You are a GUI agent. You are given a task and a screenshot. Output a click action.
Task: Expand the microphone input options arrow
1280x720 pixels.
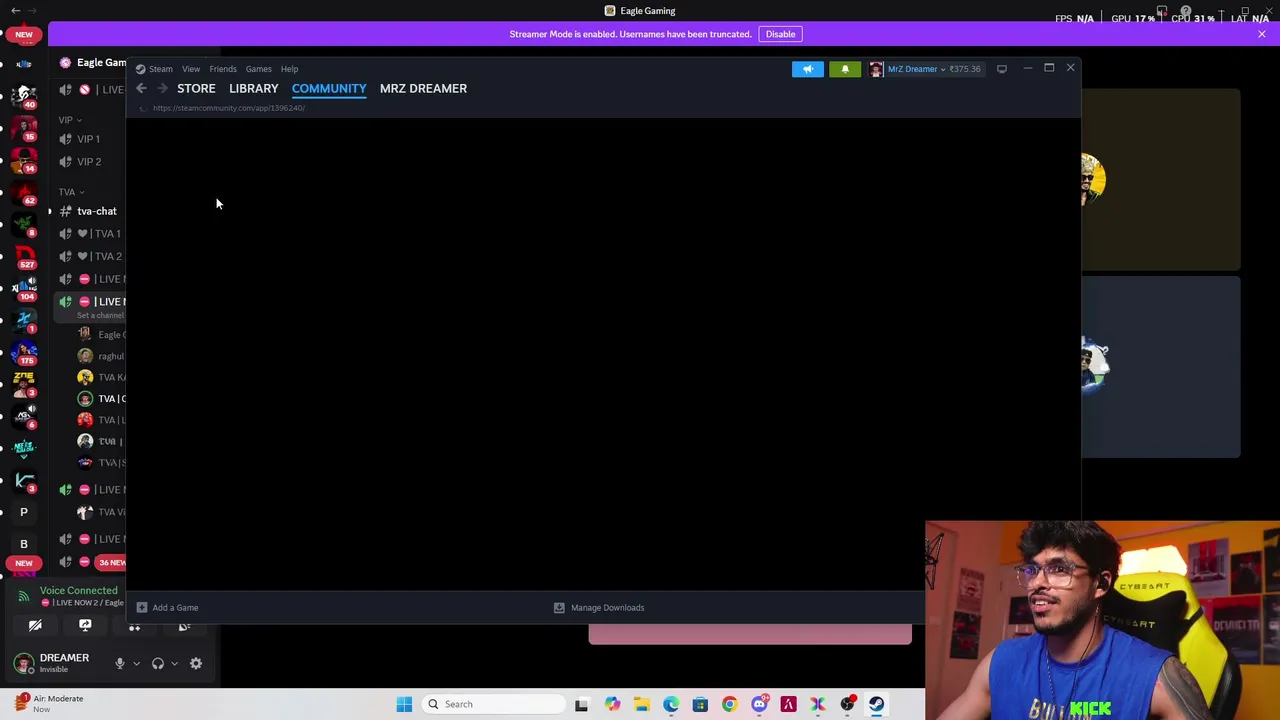click(136, 663)
